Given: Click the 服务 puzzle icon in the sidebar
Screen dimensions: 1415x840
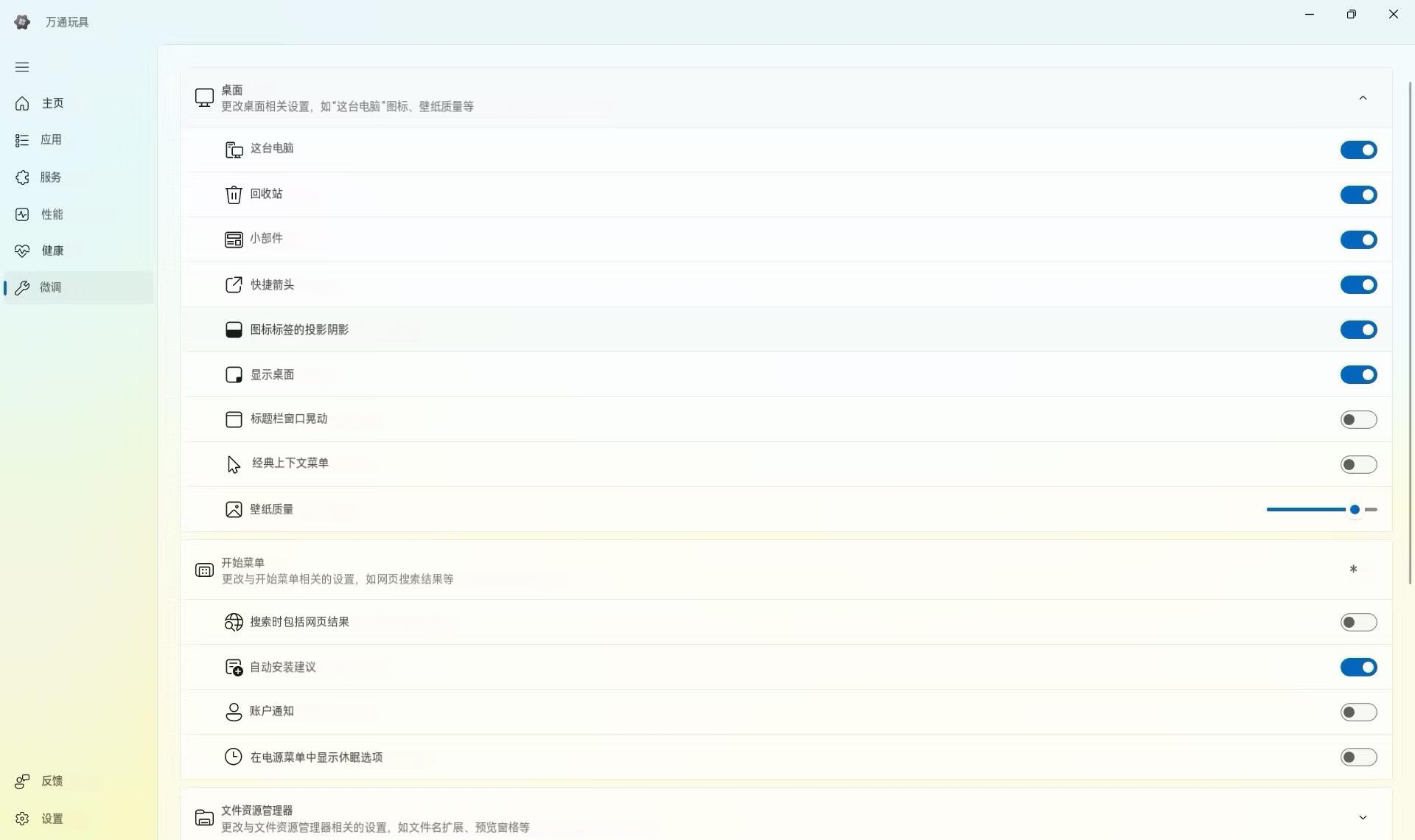Looking at the screenshot, I should [x=22, y=178].
